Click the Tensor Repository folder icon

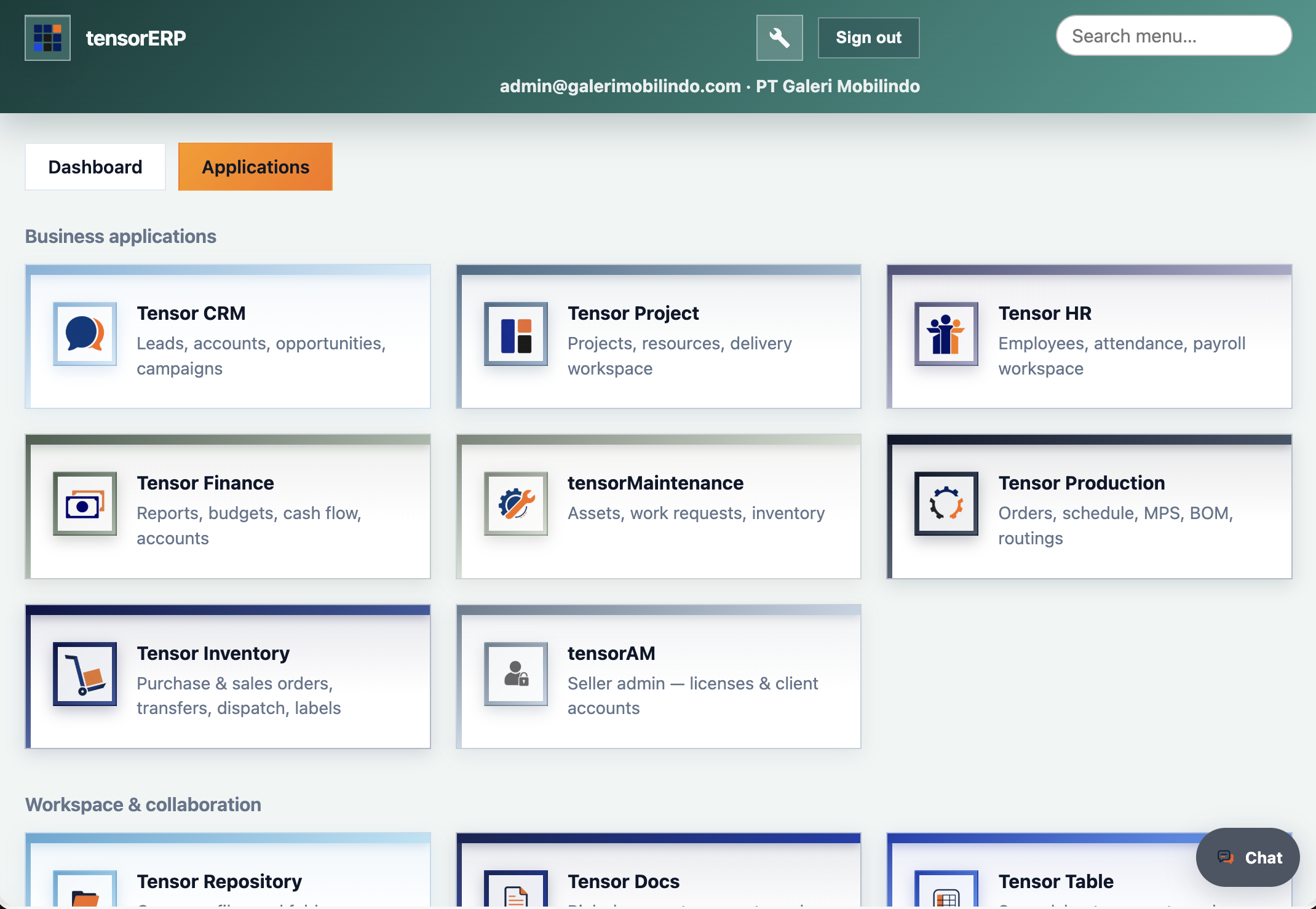85,891
